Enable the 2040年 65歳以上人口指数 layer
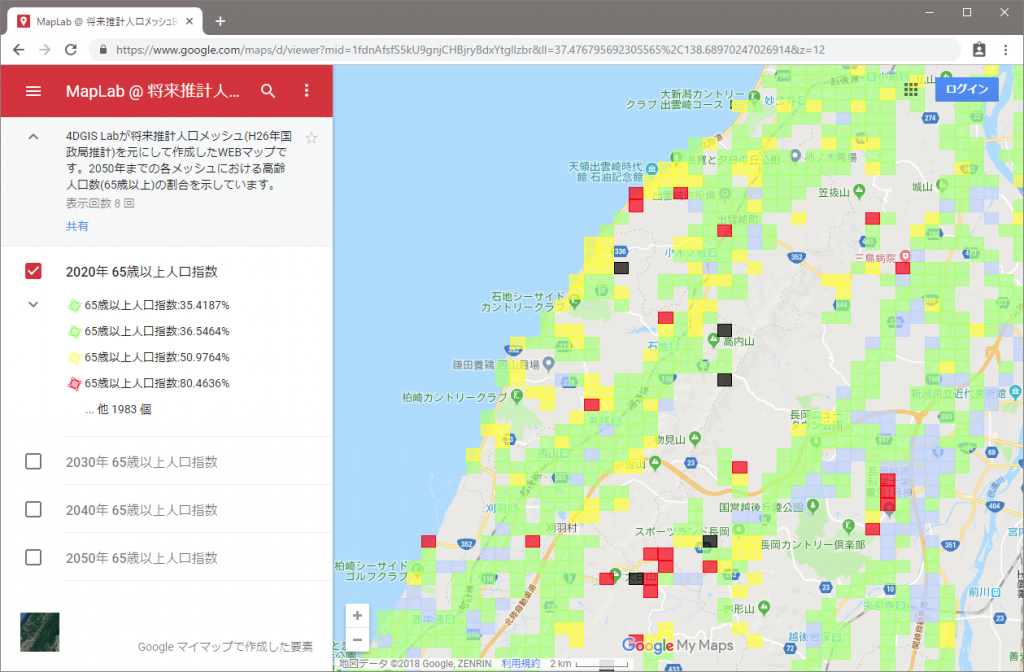The width and height of the screenshot is (1024, 672). (33, 509)
